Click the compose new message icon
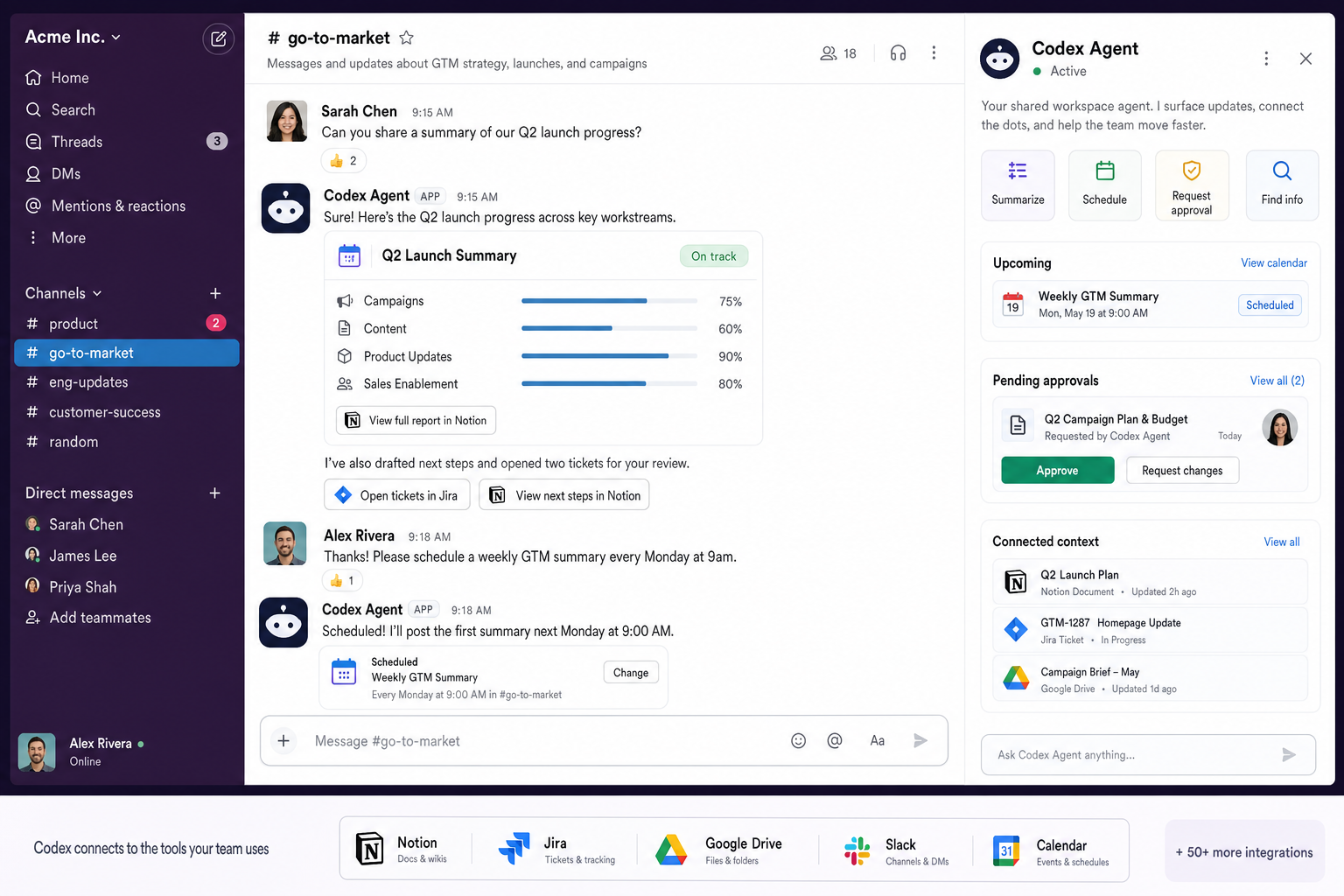The width and height of the screenshot is (1344, 896). (219, 39)
